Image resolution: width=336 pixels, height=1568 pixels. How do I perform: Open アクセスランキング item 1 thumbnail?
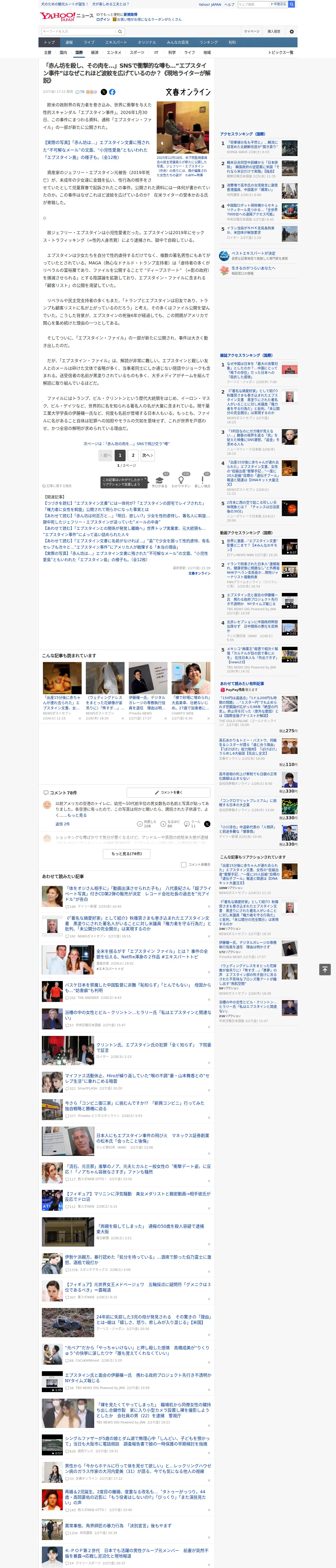(x=290, y=148)
